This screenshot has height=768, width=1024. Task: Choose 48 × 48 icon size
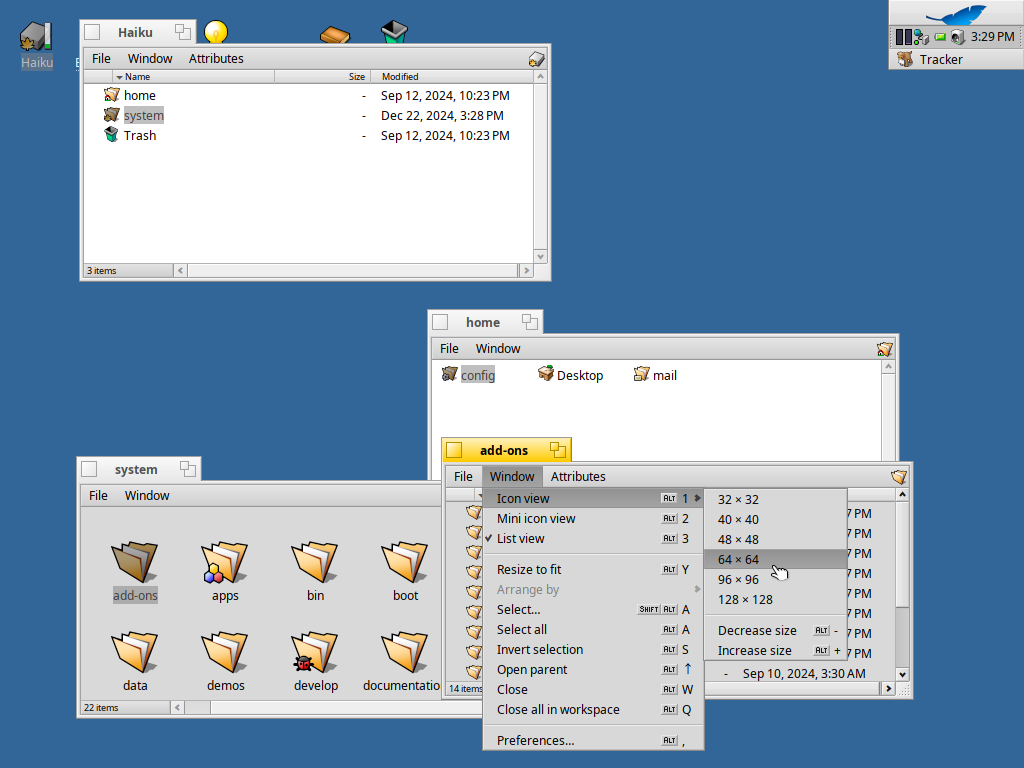coord(775,540)
